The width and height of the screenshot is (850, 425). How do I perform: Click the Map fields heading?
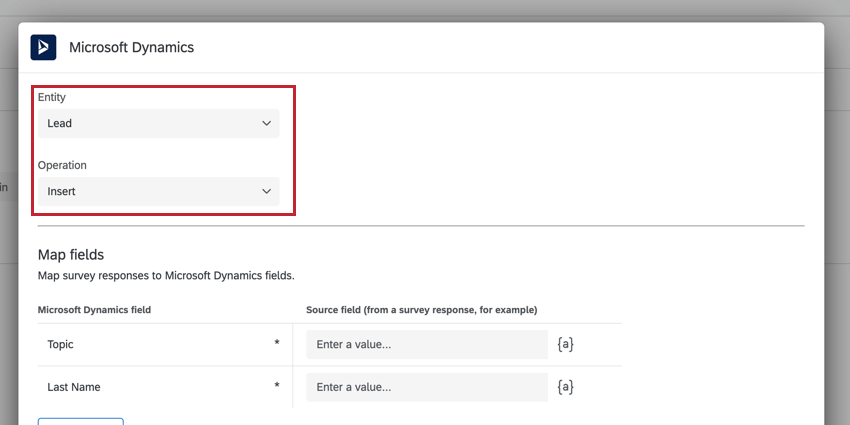(x=70, y=254)
